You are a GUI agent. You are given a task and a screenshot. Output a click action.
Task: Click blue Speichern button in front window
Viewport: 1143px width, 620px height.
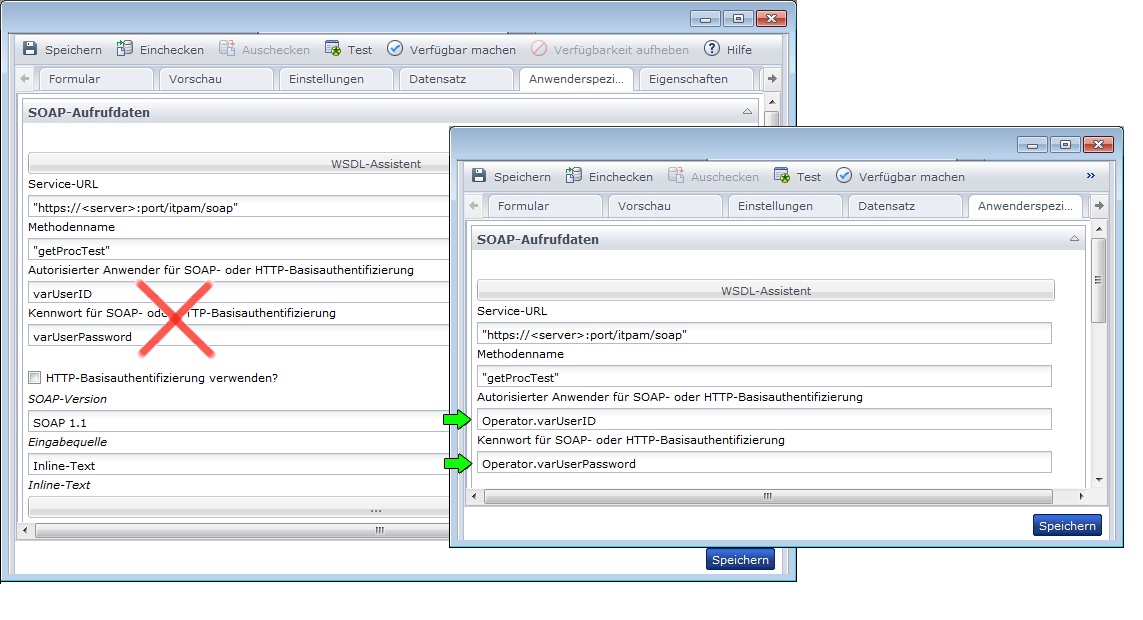tap(1067, 525)
